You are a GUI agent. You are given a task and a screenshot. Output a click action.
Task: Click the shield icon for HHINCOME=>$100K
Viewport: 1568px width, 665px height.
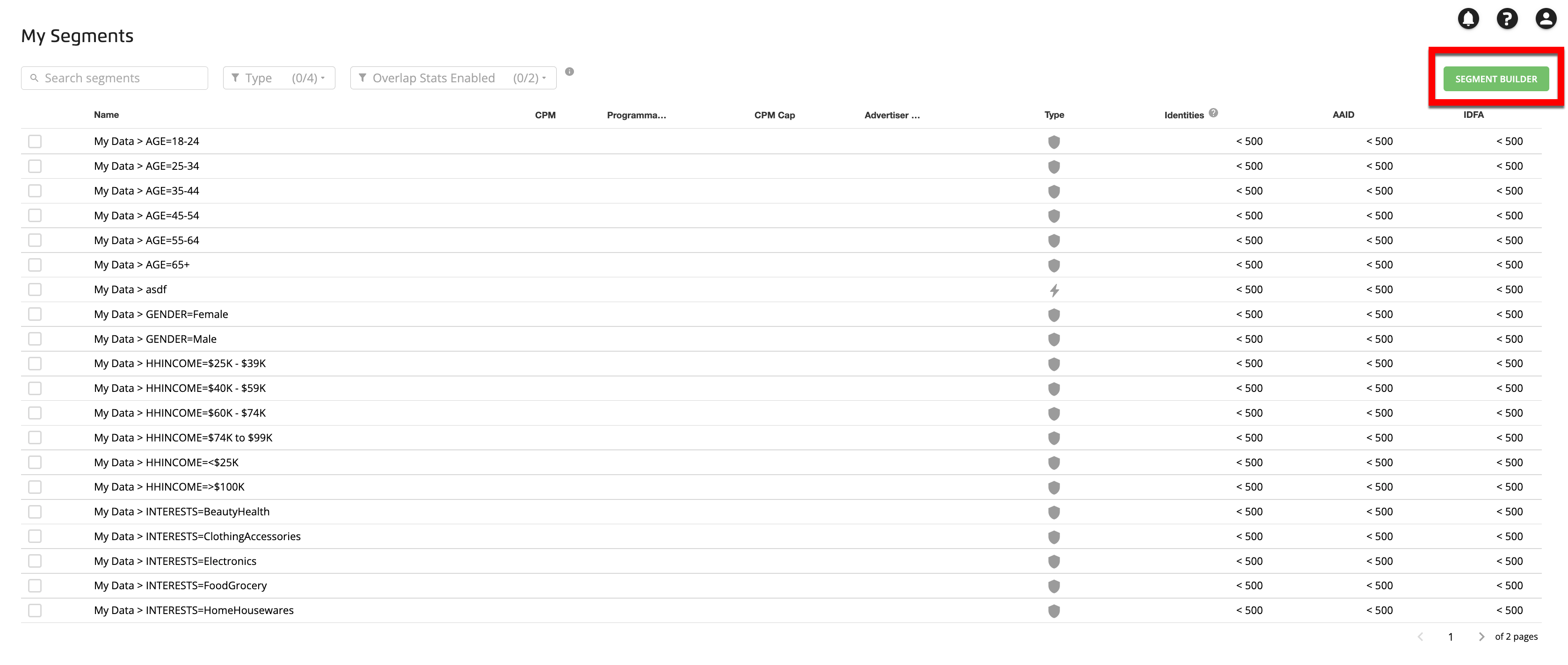[1054, 487]
